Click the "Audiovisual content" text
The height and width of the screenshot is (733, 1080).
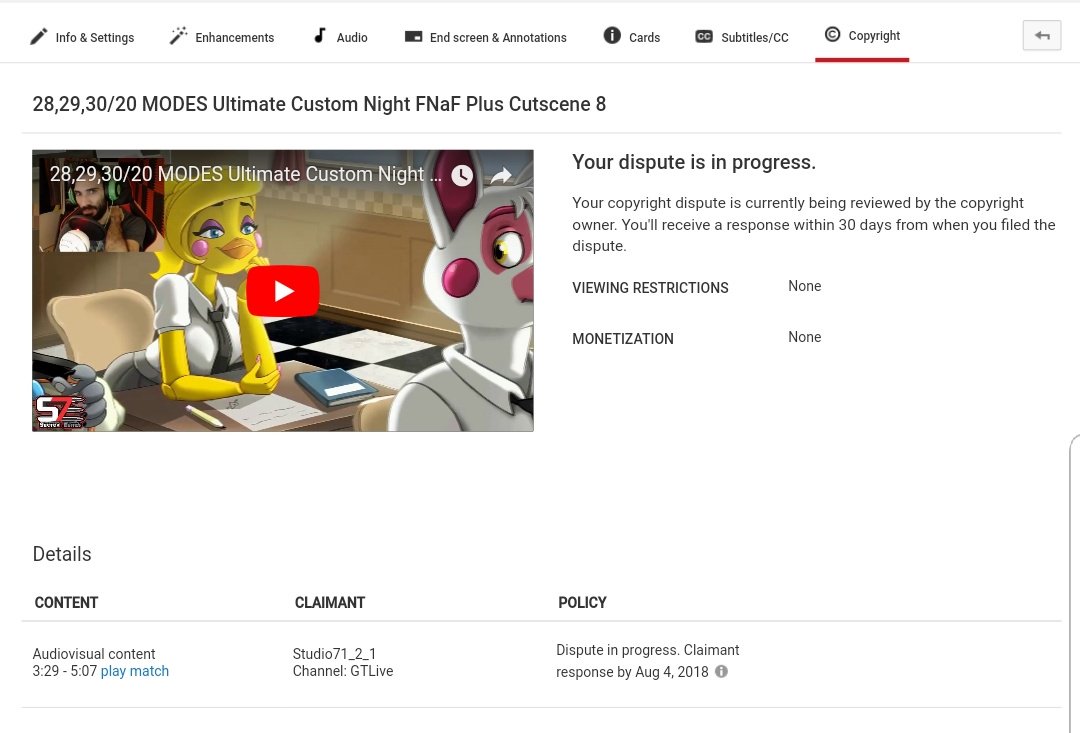[94, 654]
